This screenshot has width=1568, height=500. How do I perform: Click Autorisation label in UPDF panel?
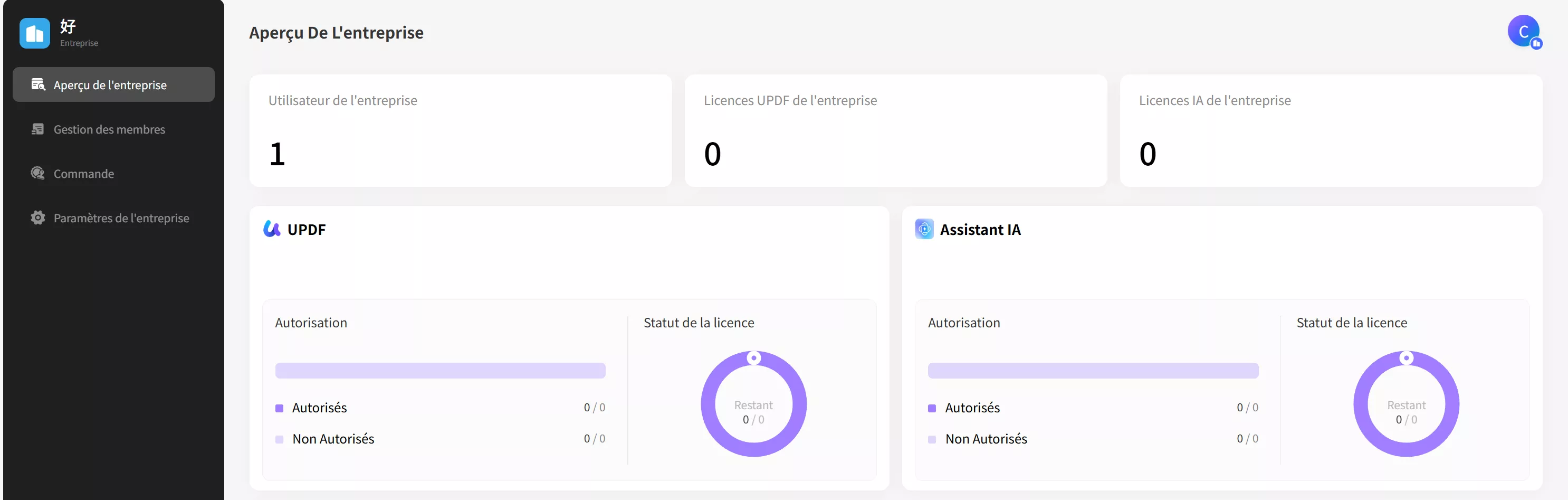(311, 323)
